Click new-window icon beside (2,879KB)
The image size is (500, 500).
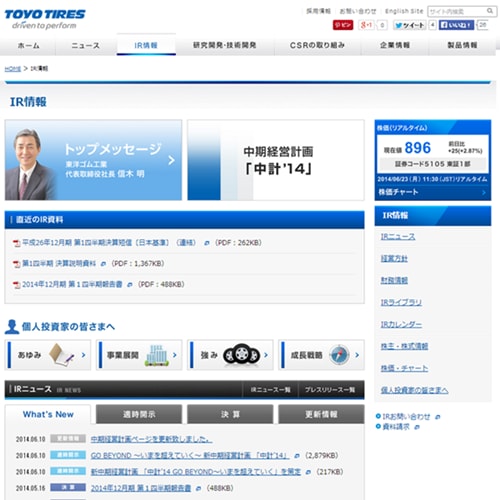tap(297, 456)
